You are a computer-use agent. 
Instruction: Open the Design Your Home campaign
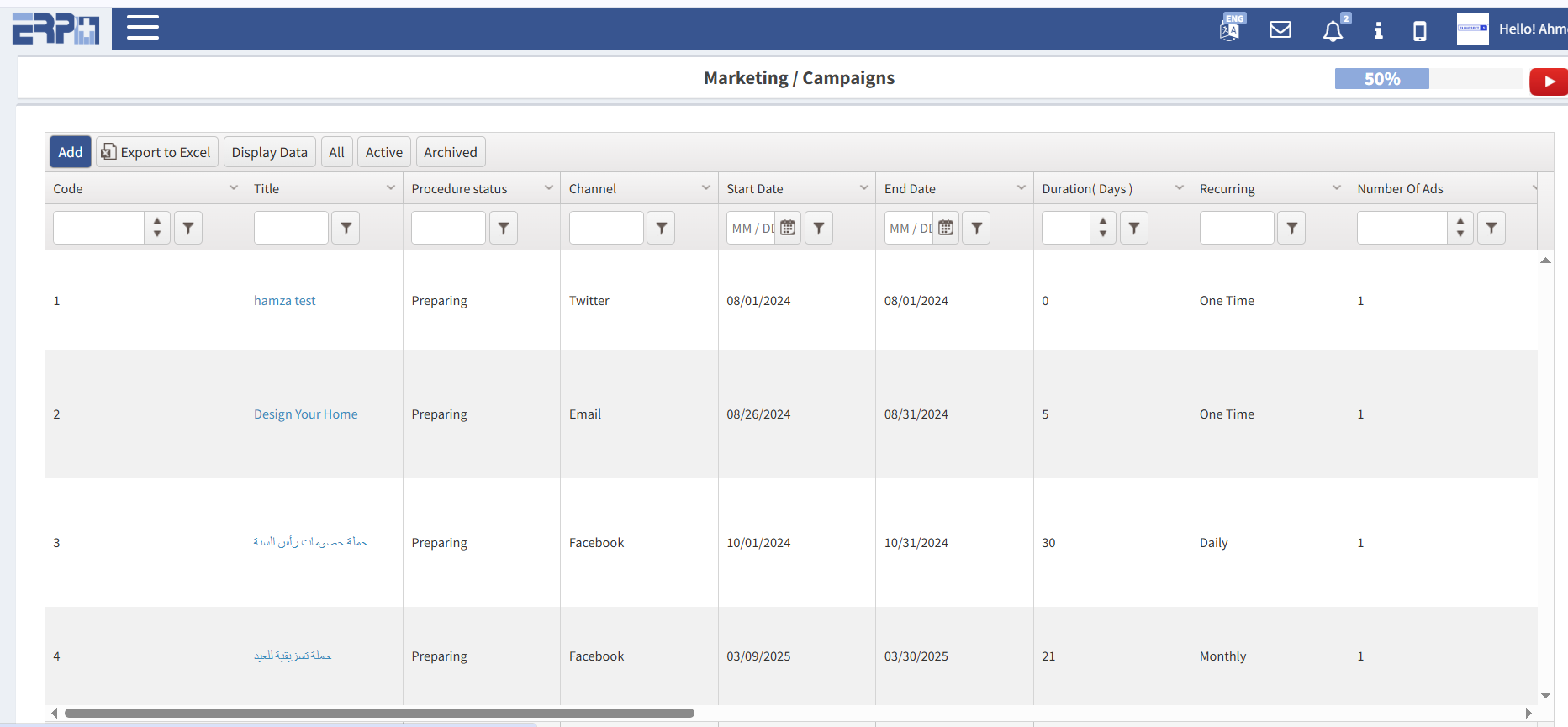pos(305,414)
